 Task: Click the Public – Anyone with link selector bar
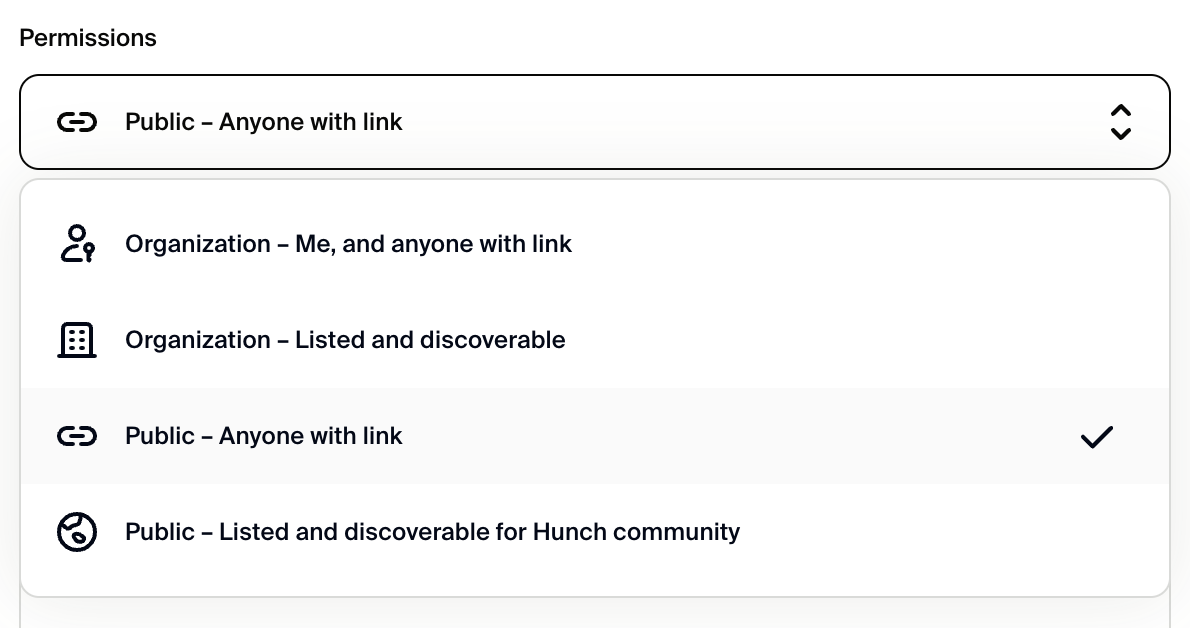pos(595,121)
